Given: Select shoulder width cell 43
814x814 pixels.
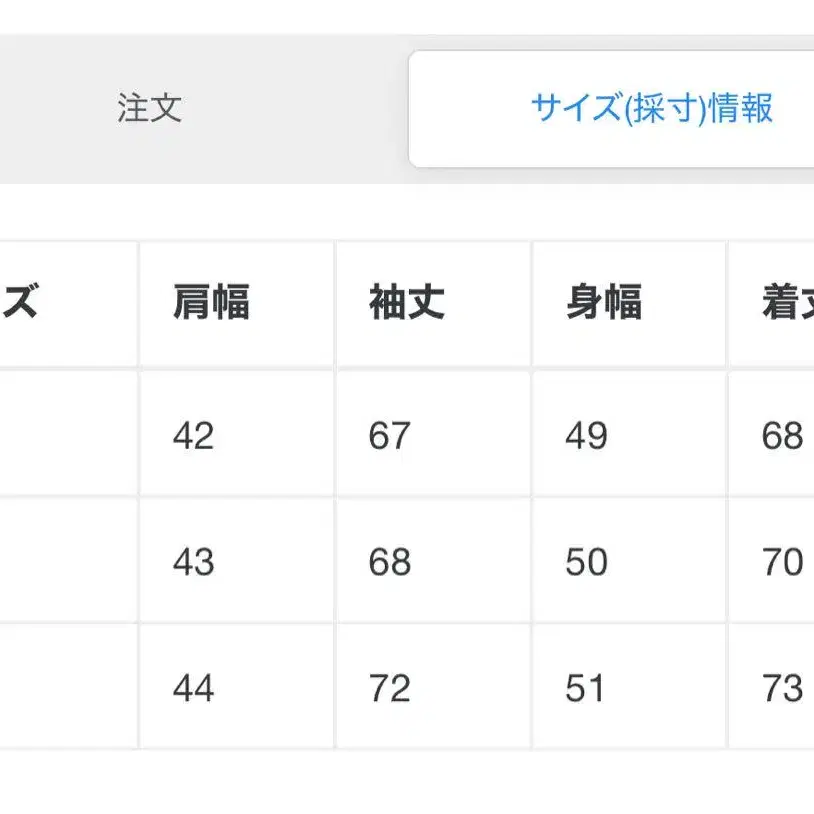Looking at the screenshot, I should (193, 561).
